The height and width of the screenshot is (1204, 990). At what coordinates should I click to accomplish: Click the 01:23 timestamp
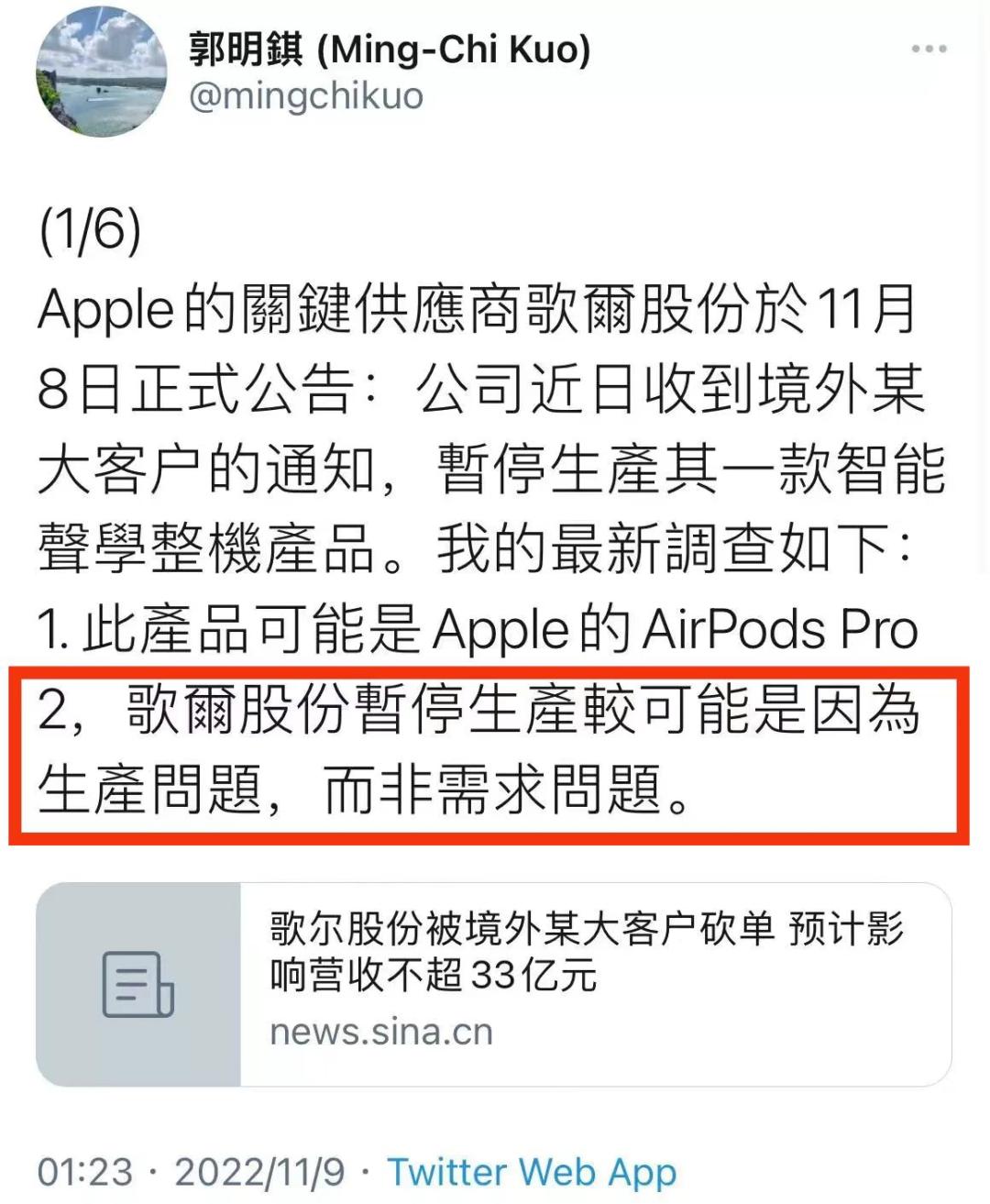tap(85, 1172)
